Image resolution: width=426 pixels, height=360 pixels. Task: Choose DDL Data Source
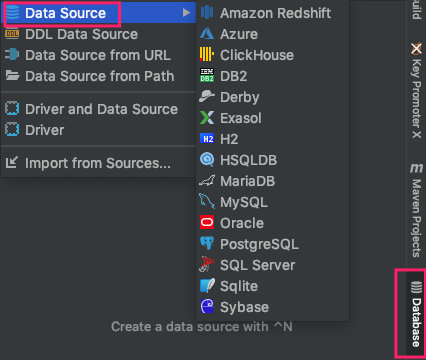[99, 34]
